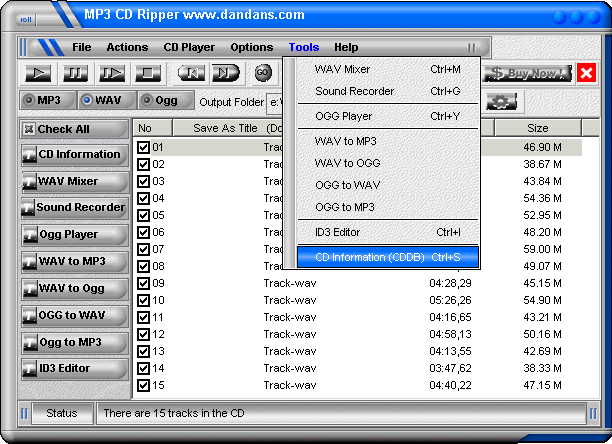612x444 pixels.
Task: Open CD Information from the sidebar
Action: click(x=74, y=155)
